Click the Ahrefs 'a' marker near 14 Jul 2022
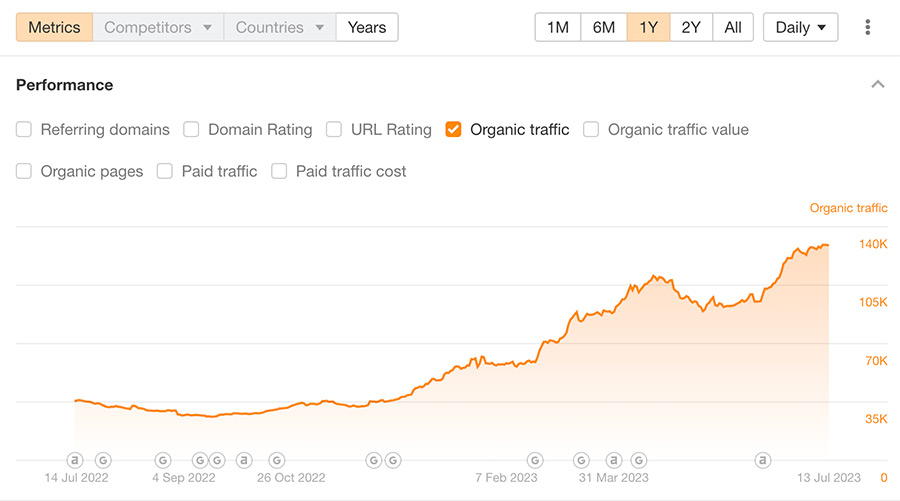This screenshot has height=501, width=900. [75, 460]
